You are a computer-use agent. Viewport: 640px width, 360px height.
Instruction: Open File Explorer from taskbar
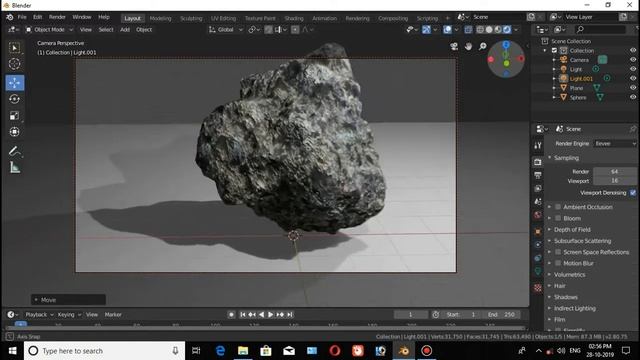[243, 351]
